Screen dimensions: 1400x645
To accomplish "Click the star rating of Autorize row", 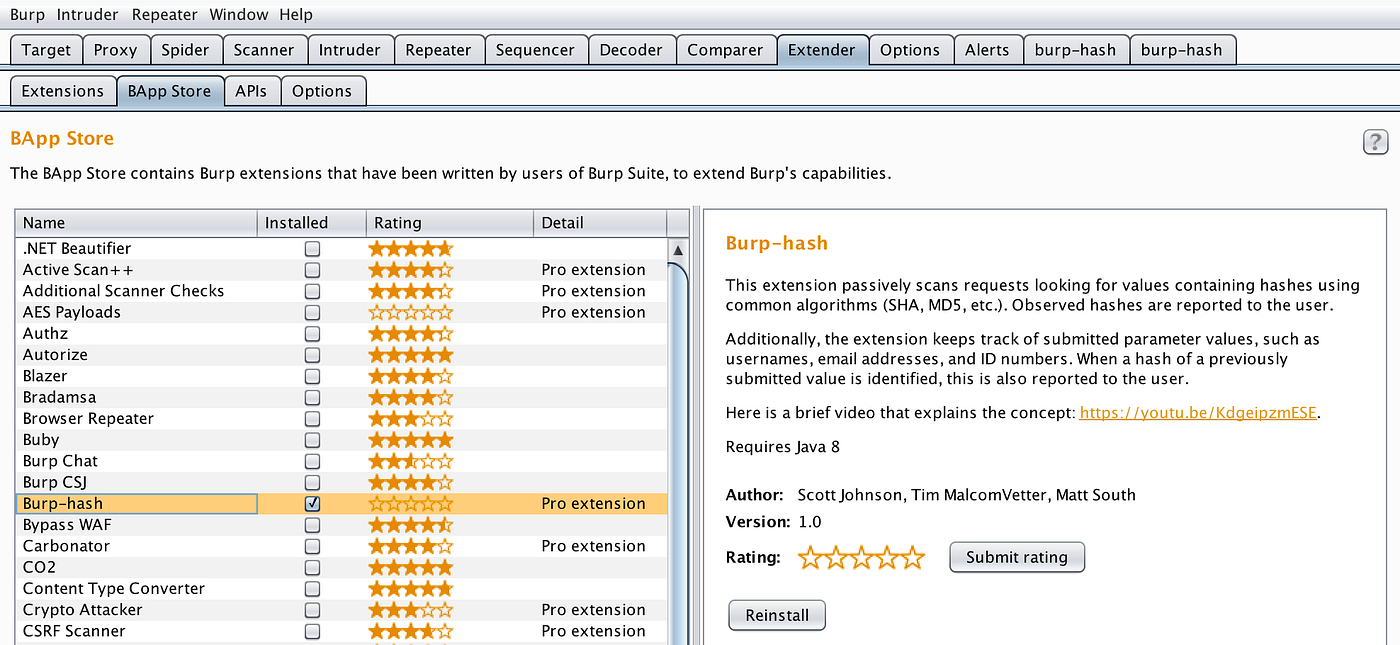I will click(x=411, y=355).
